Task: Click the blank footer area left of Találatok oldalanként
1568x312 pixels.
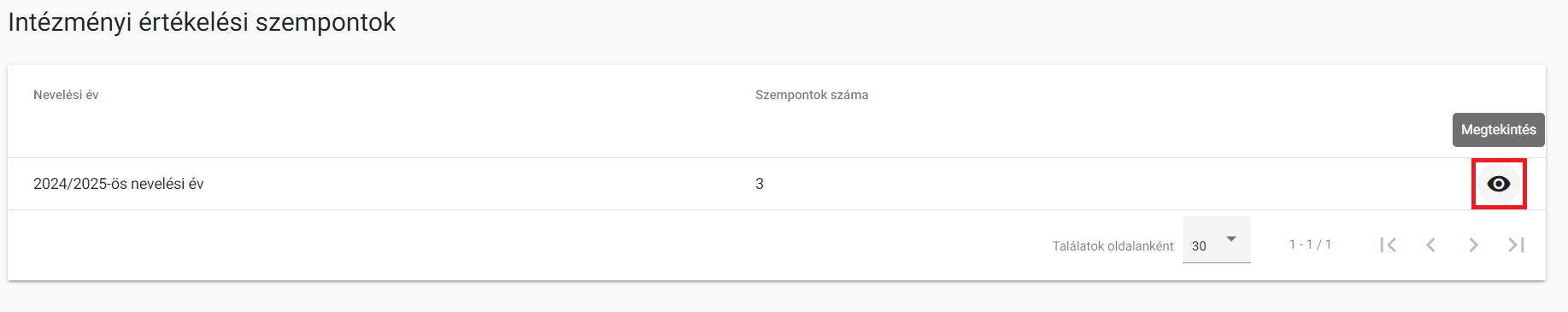Action: [513, 245]
